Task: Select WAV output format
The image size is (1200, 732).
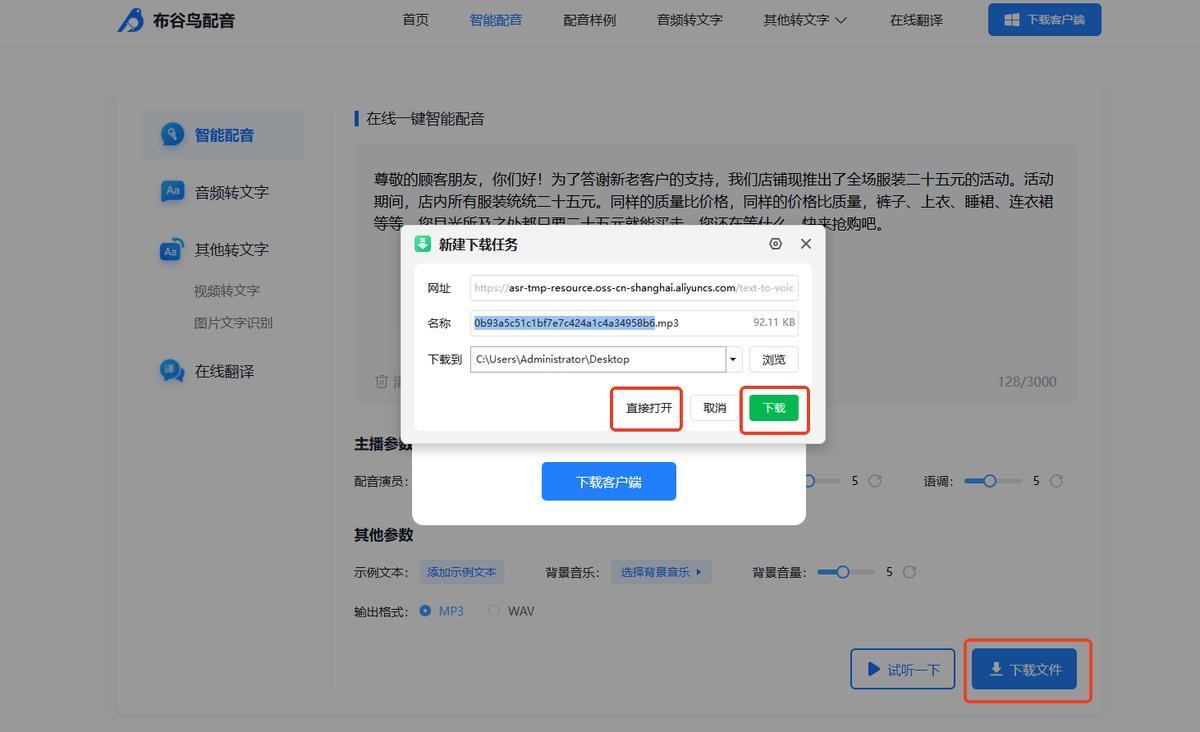Action: point(494,611)
